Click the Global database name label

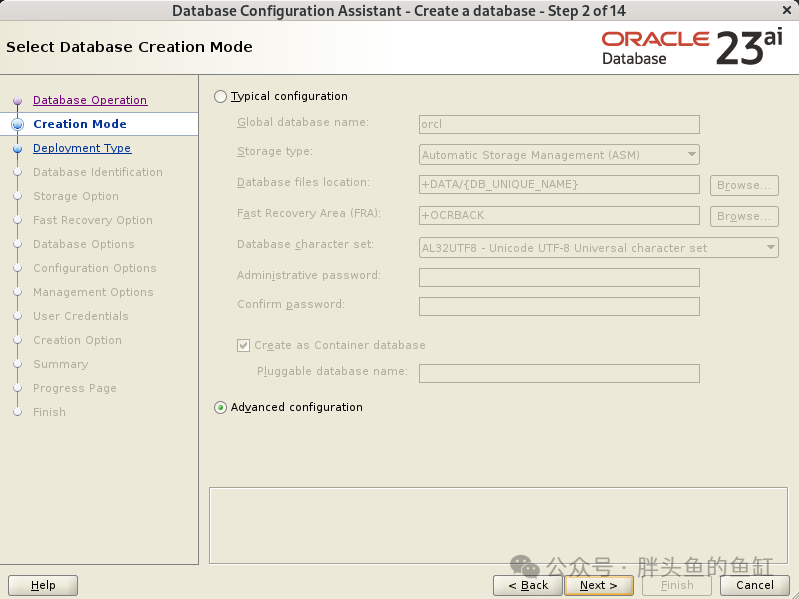(303, 122)
